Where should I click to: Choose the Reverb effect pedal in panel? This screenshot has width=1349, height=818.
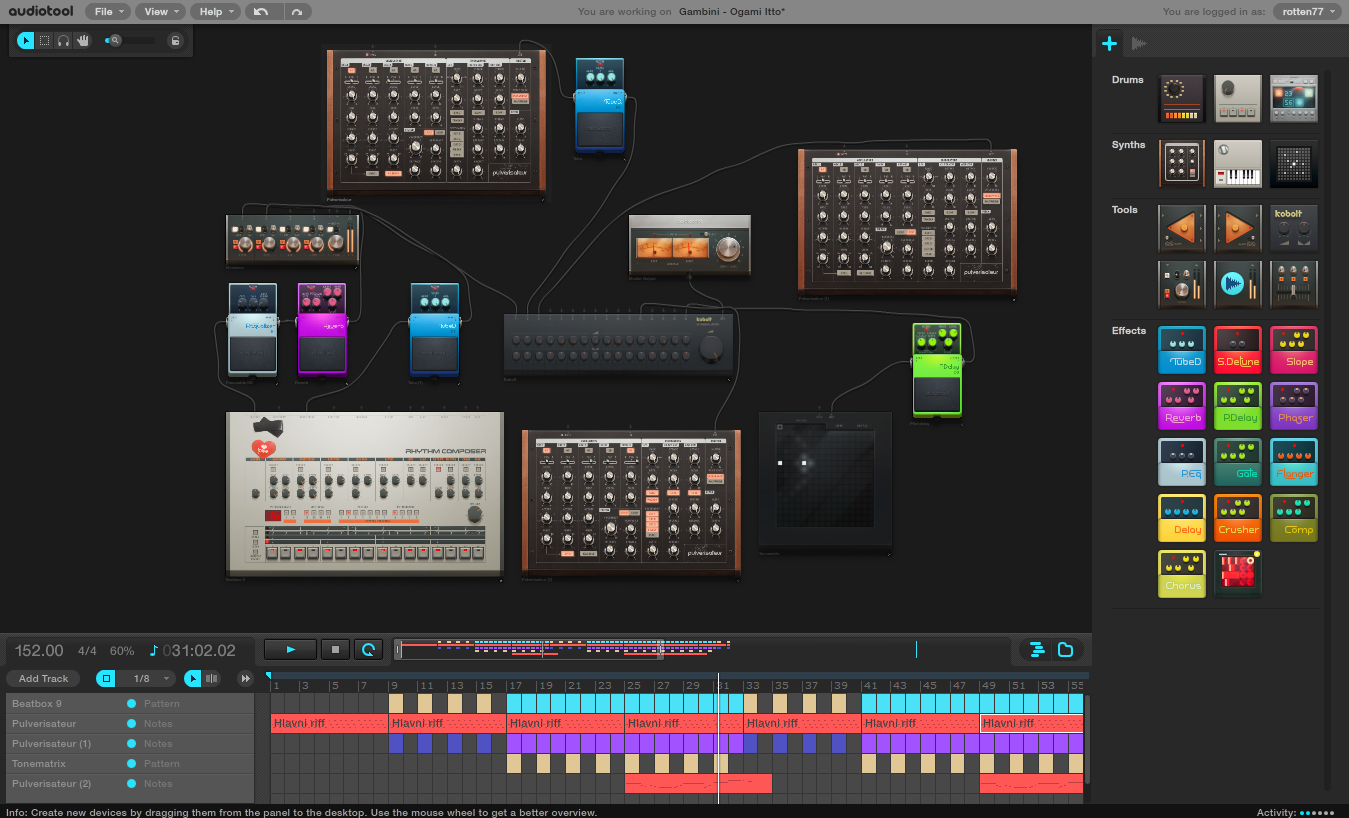point(1182,406)
